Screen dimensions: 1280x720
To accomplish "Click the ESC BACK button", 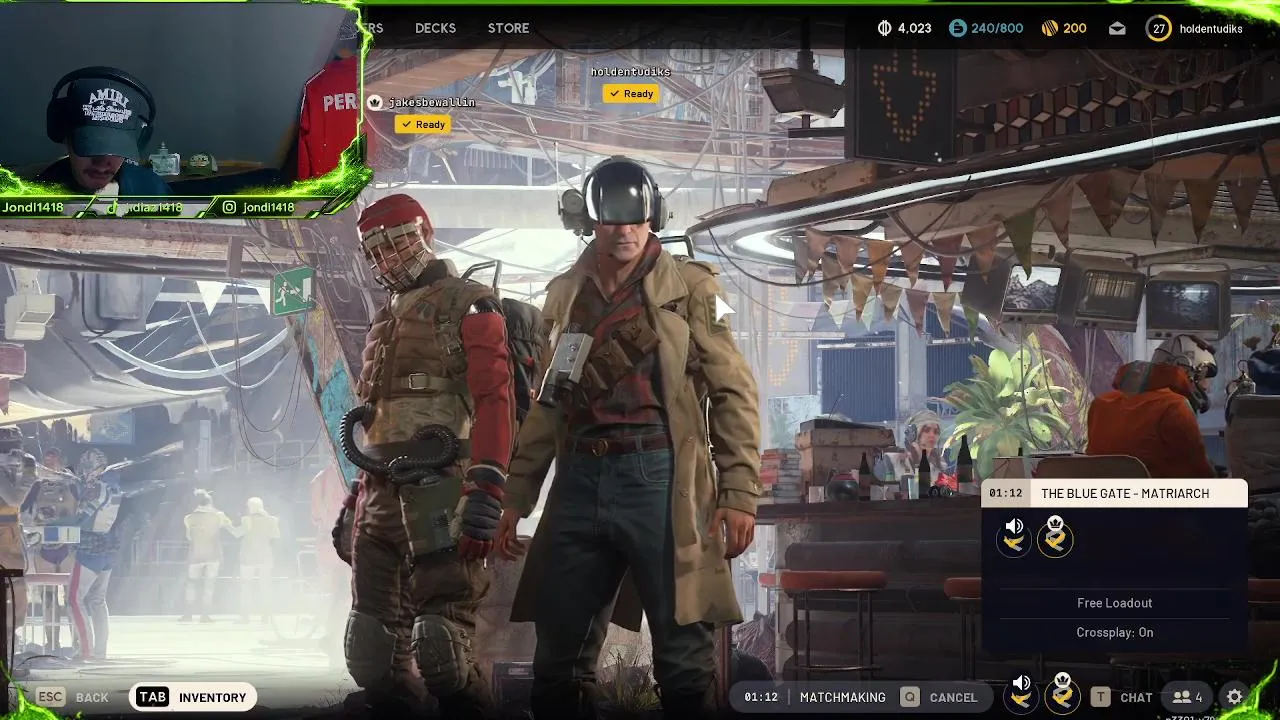I will [x=72, y=697].
